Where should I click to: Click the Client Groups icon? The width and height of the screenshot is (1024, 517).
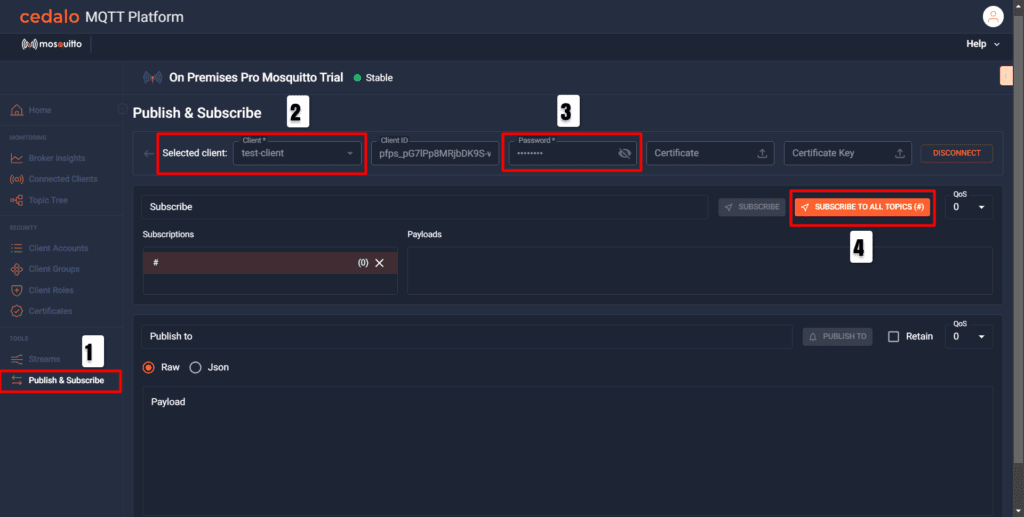[x=17, y=269]
